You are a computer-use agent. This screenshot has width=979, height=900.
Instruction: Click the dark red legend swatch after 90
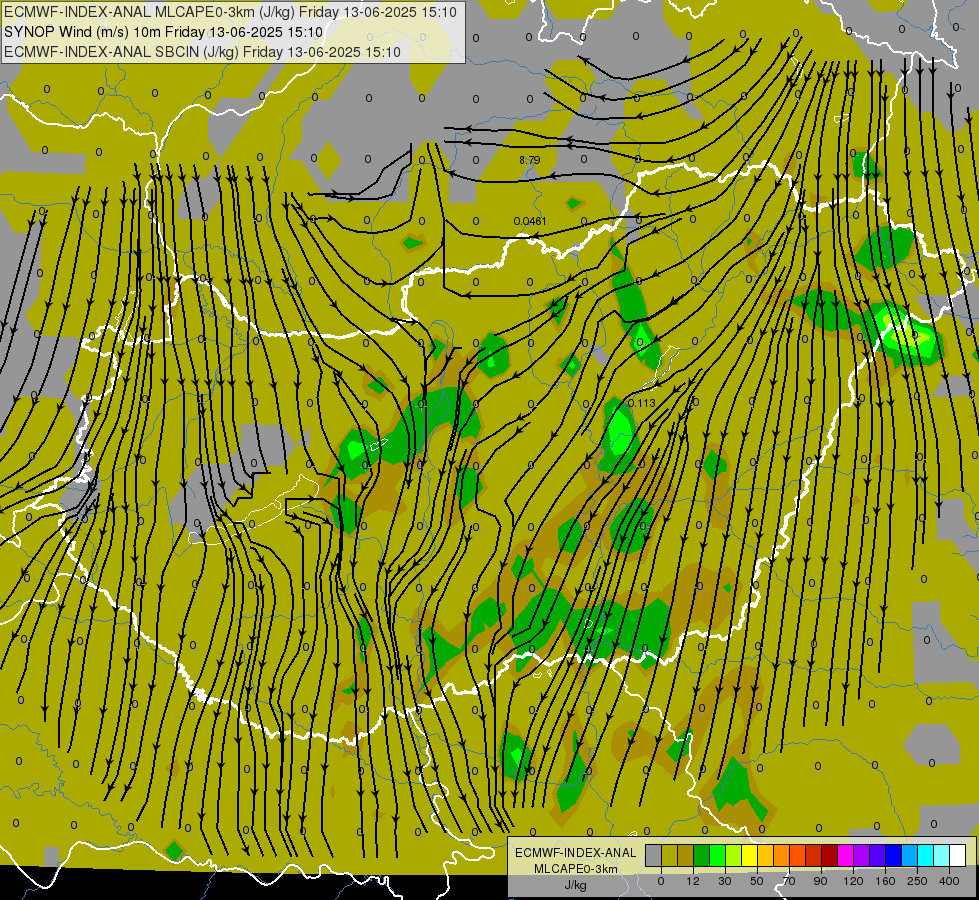pos(829,855)
